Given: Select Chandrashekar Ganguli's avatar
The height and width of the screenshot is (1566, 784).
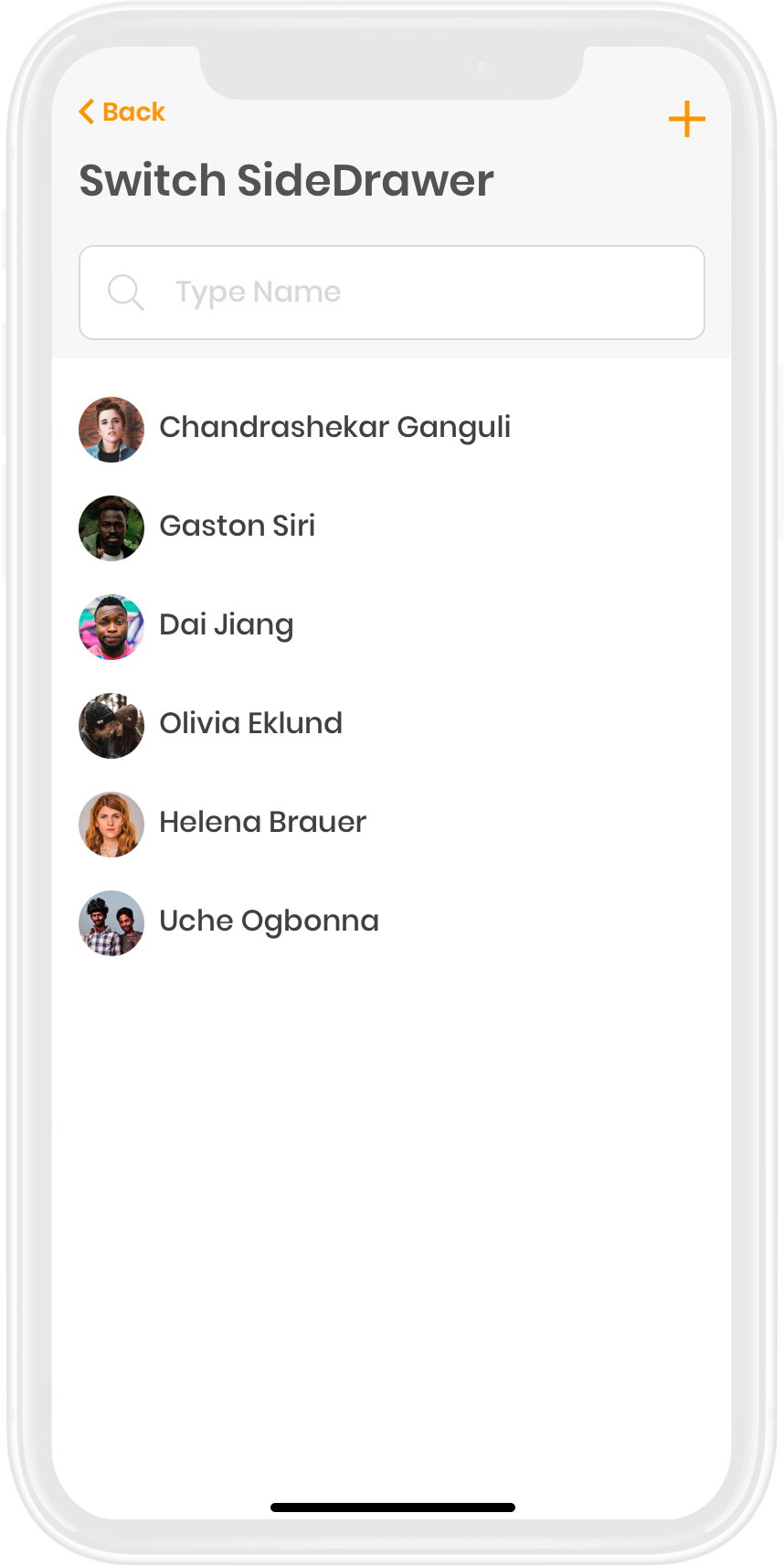Looking at the screenshot, I should pyautogui.click(x=111, y=429).
